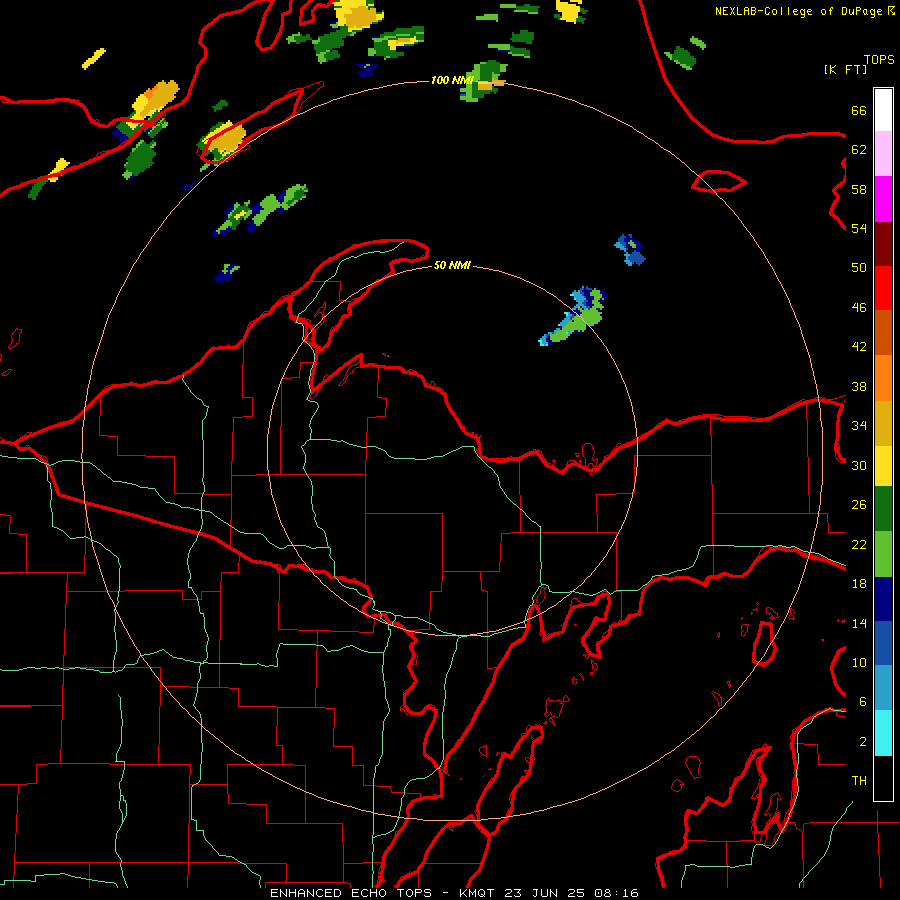Click the medium blue legend swatch
This screenshot has height=900, width=900.
point(883,643)
